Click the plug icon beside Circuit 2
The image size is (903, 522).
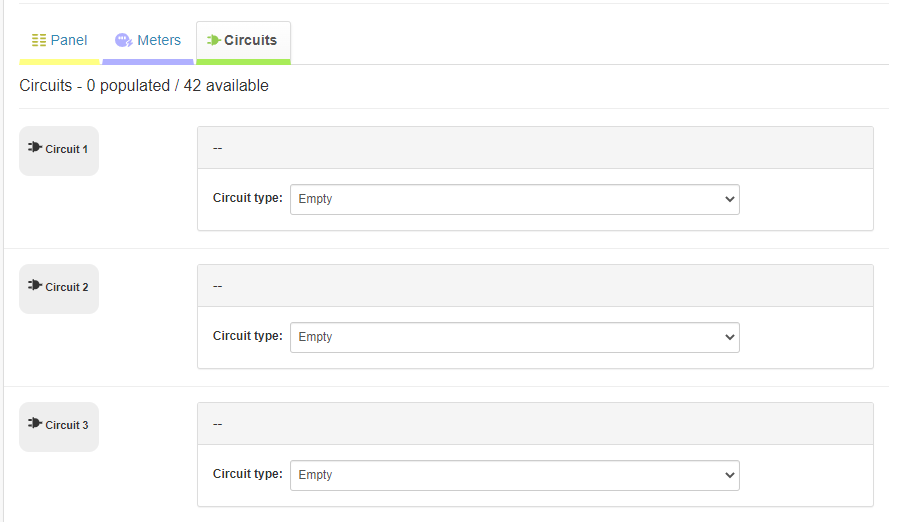click(35, 286)
